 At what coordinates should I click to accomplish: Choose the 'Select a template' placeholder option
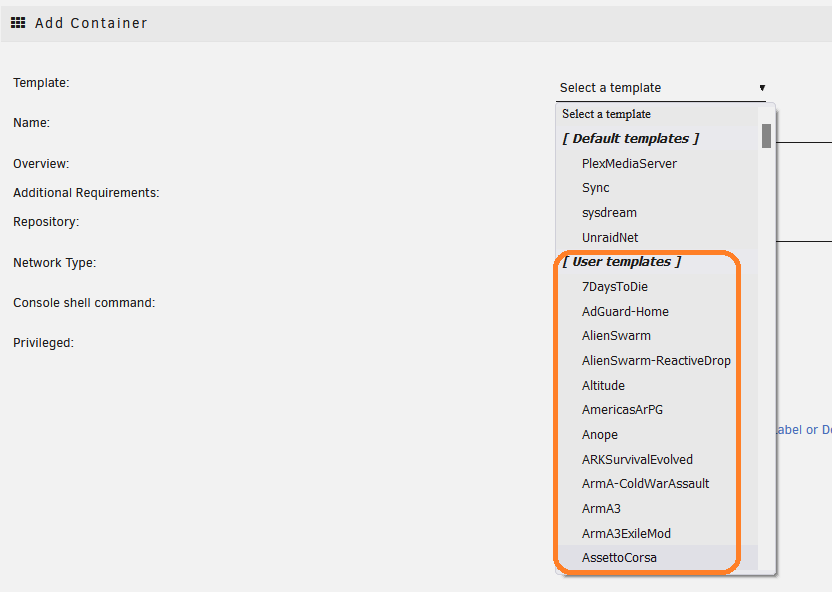(x=657, y=114)
